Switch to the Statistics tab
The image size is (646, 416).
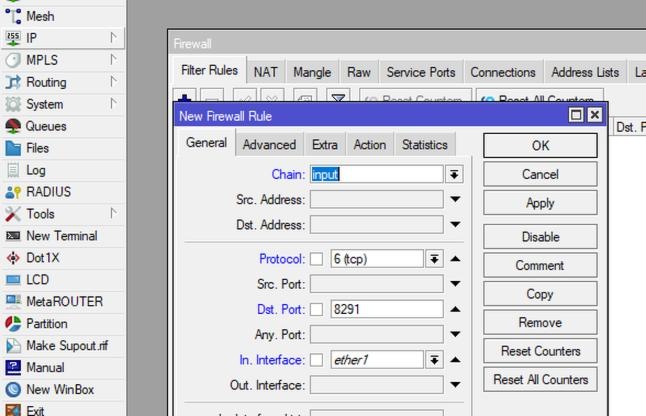coord(425,145)
